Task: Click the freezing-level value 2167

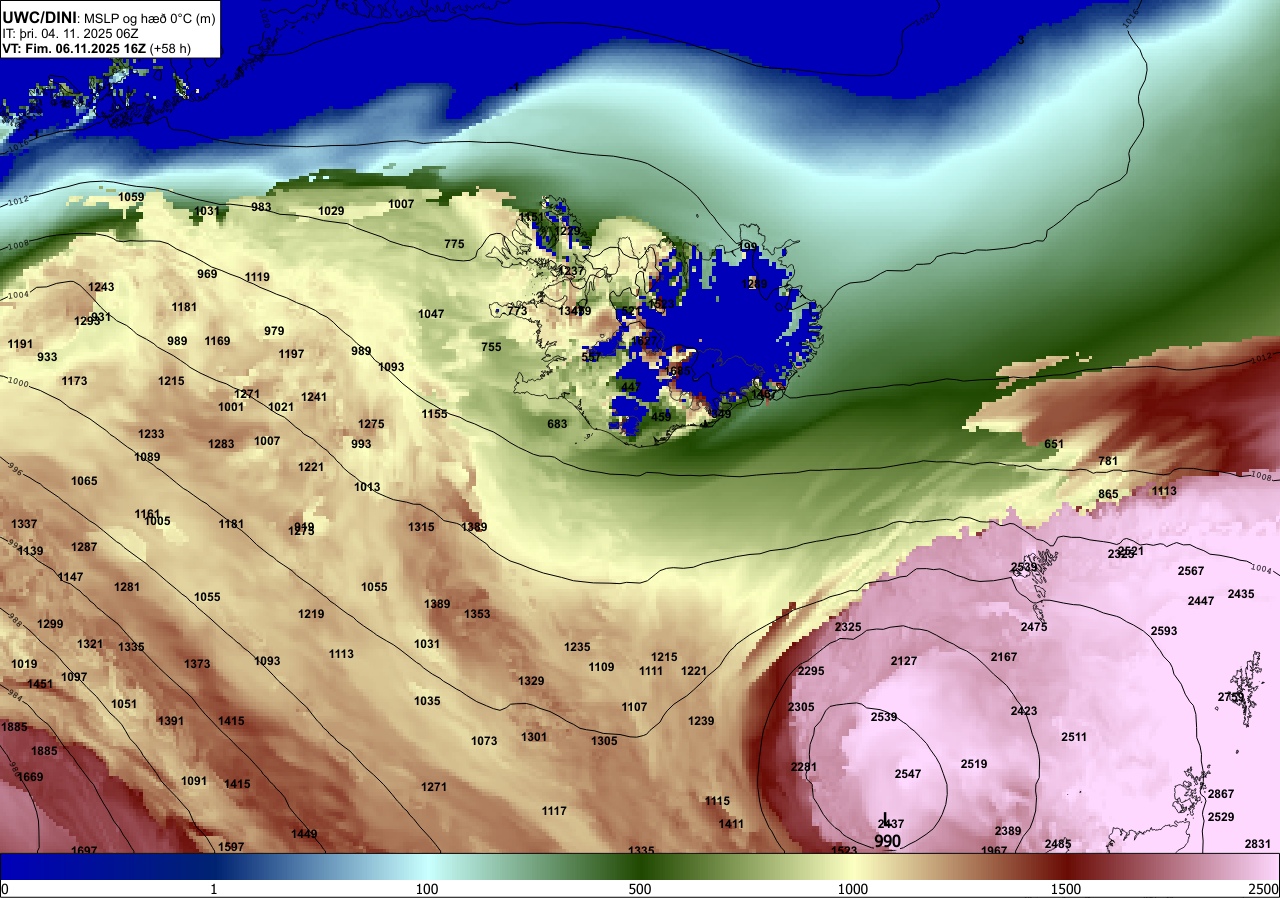Action: pos(1004,657)
